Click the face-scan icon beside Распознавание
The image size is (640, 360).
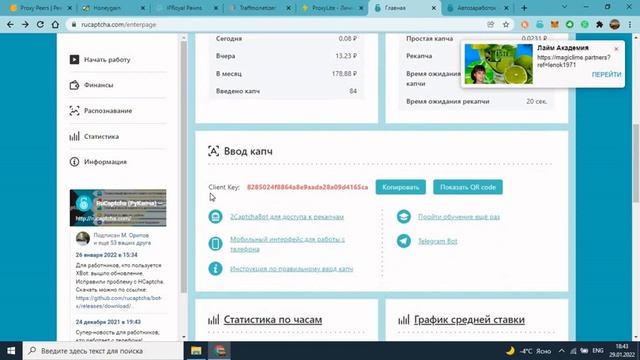[74, 111]
